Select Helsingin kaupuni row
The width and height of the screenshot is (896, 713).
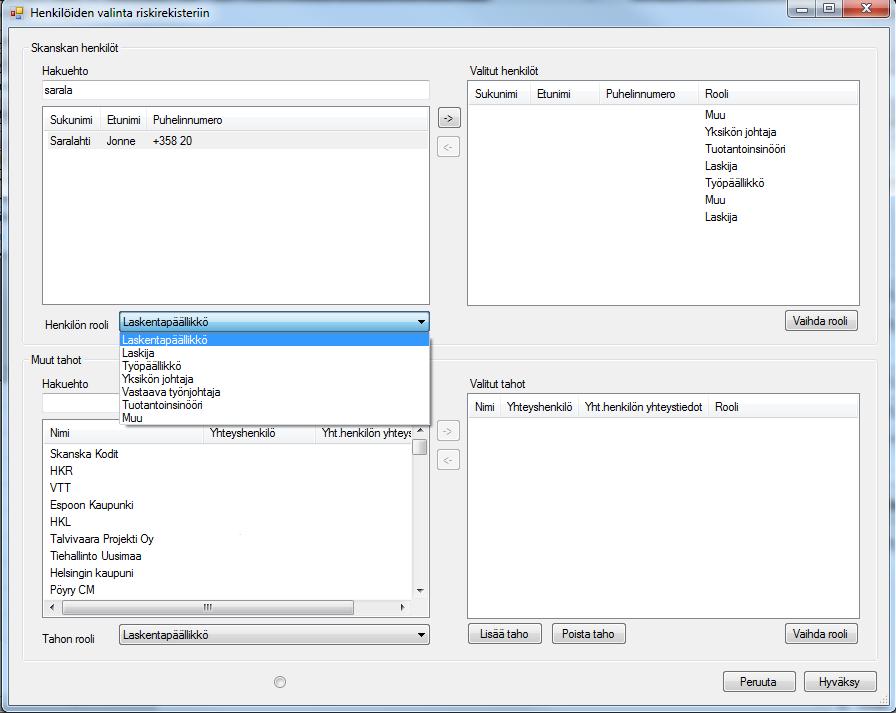(x=227, y=573)
